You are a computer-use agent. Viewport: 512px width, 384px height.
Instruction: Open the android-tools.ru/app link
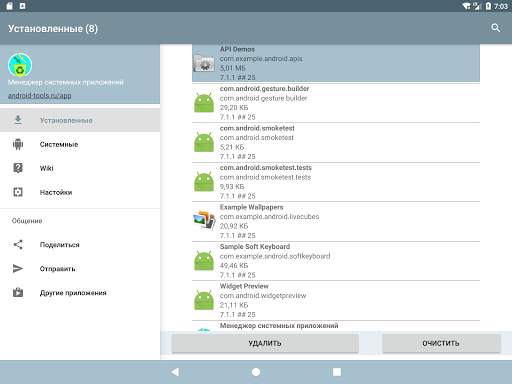click(39, 95)
